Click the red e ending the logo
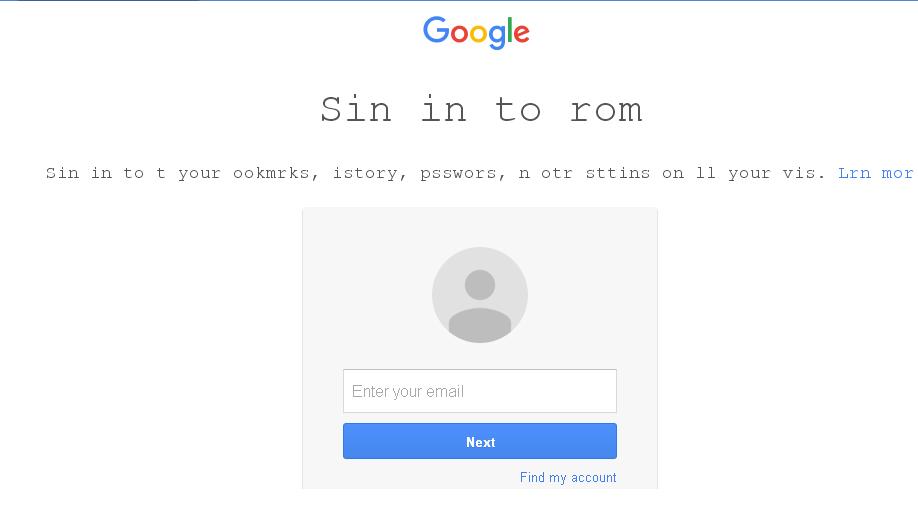 [521, 35]
